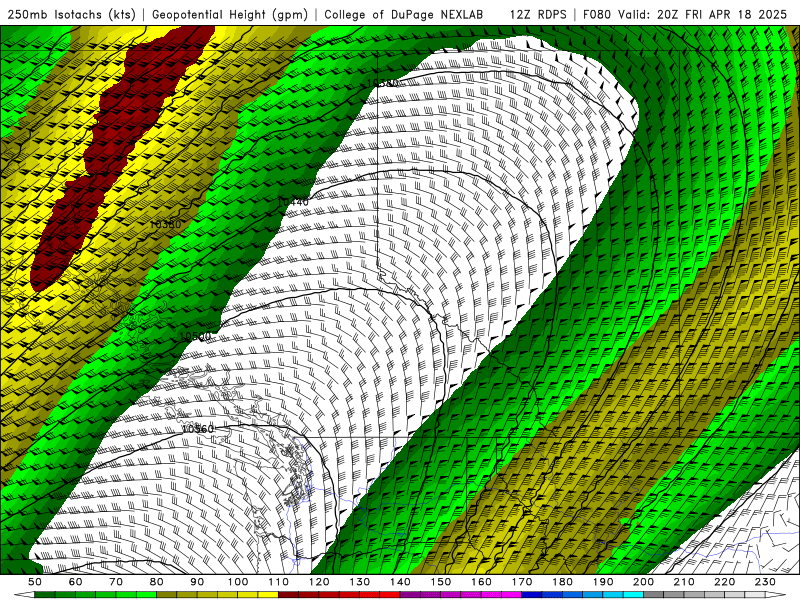
Task: Select the 'Geopotential Height (gpm)' header text
Action: (230, 14)
